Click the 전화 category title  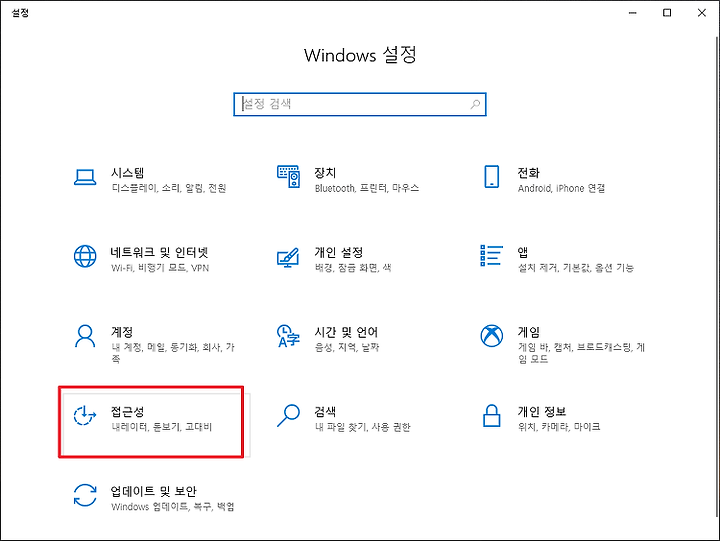click(529, 173)
